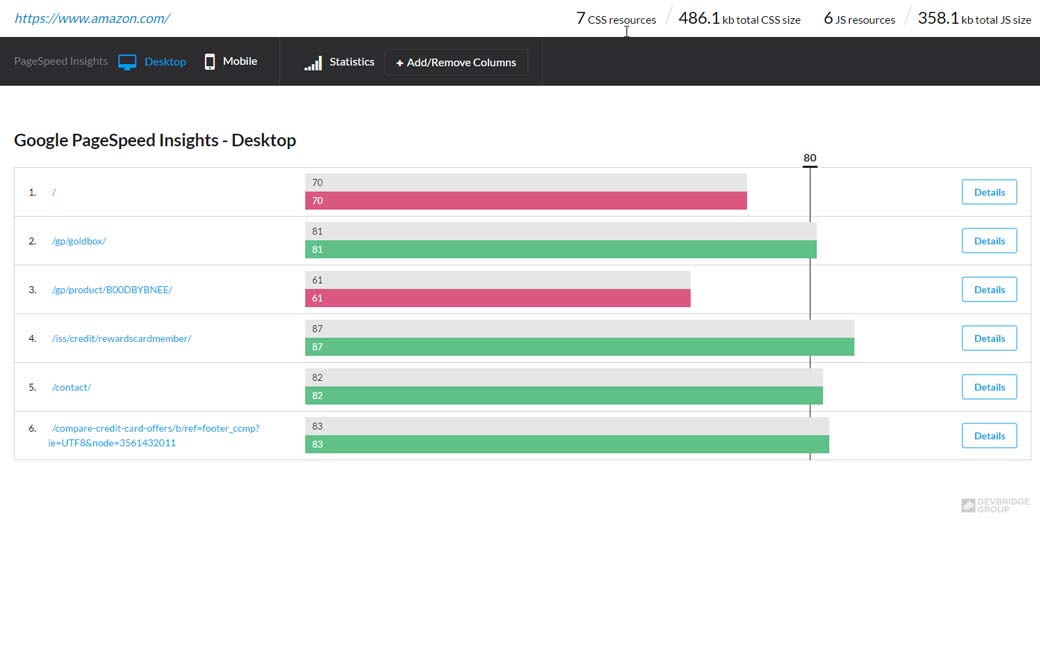The image size is (1040, 650).
Task: Click the /iss/credit/rewardscardmember/ link
Action: point(121,339)
